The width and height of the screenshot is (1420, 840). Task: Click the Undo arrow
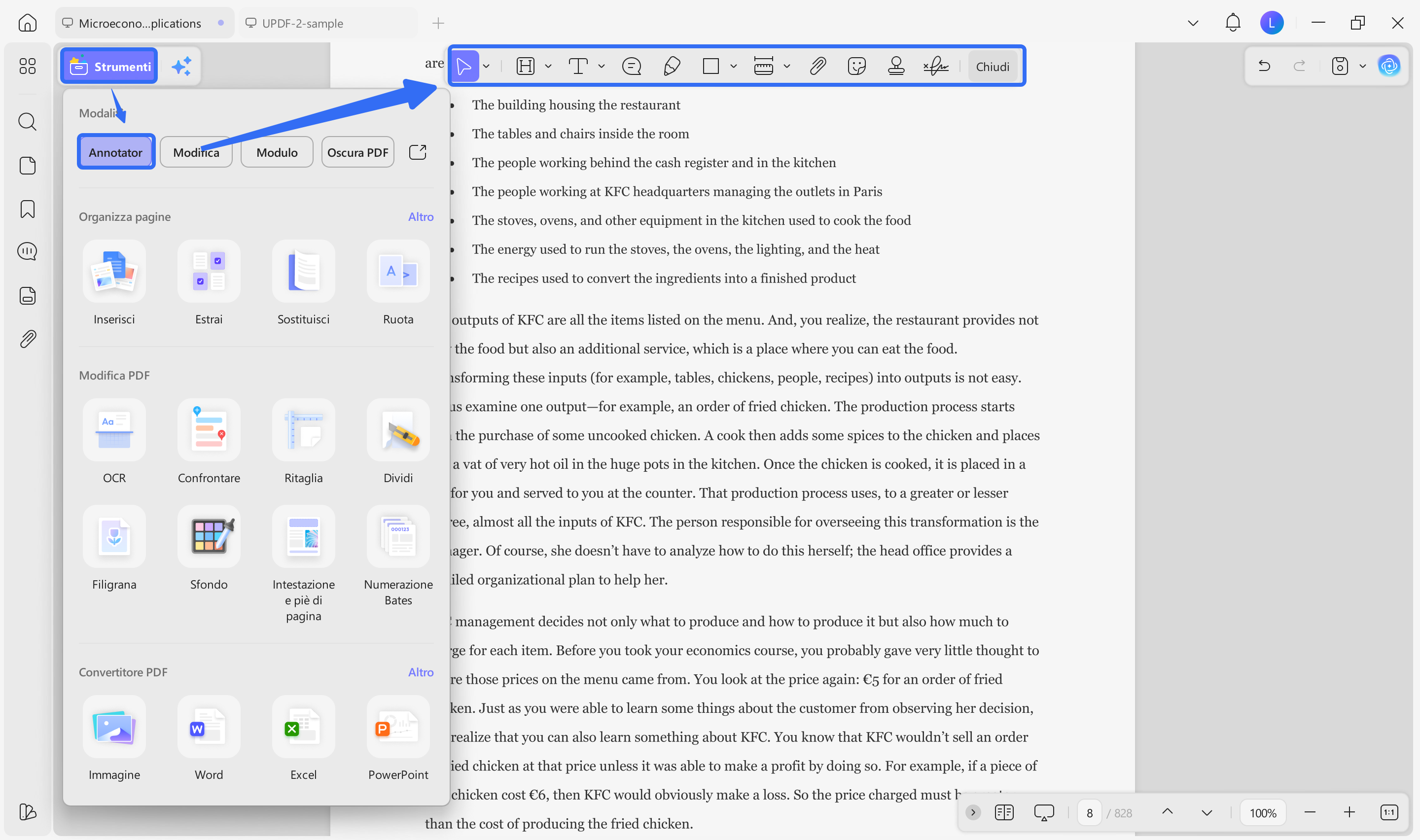point(1264,66)
